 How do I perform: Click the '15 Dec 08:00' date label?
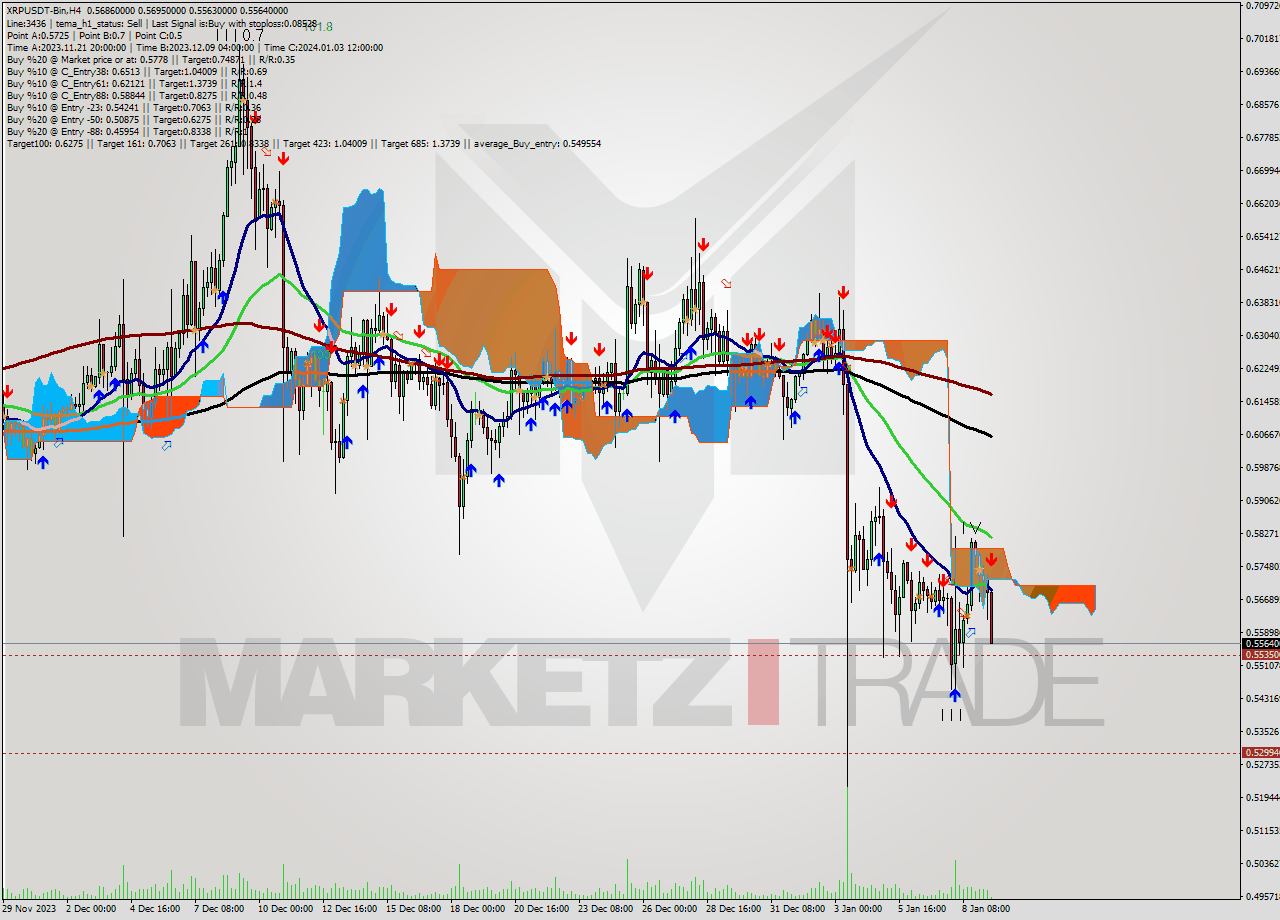[413, 909]
